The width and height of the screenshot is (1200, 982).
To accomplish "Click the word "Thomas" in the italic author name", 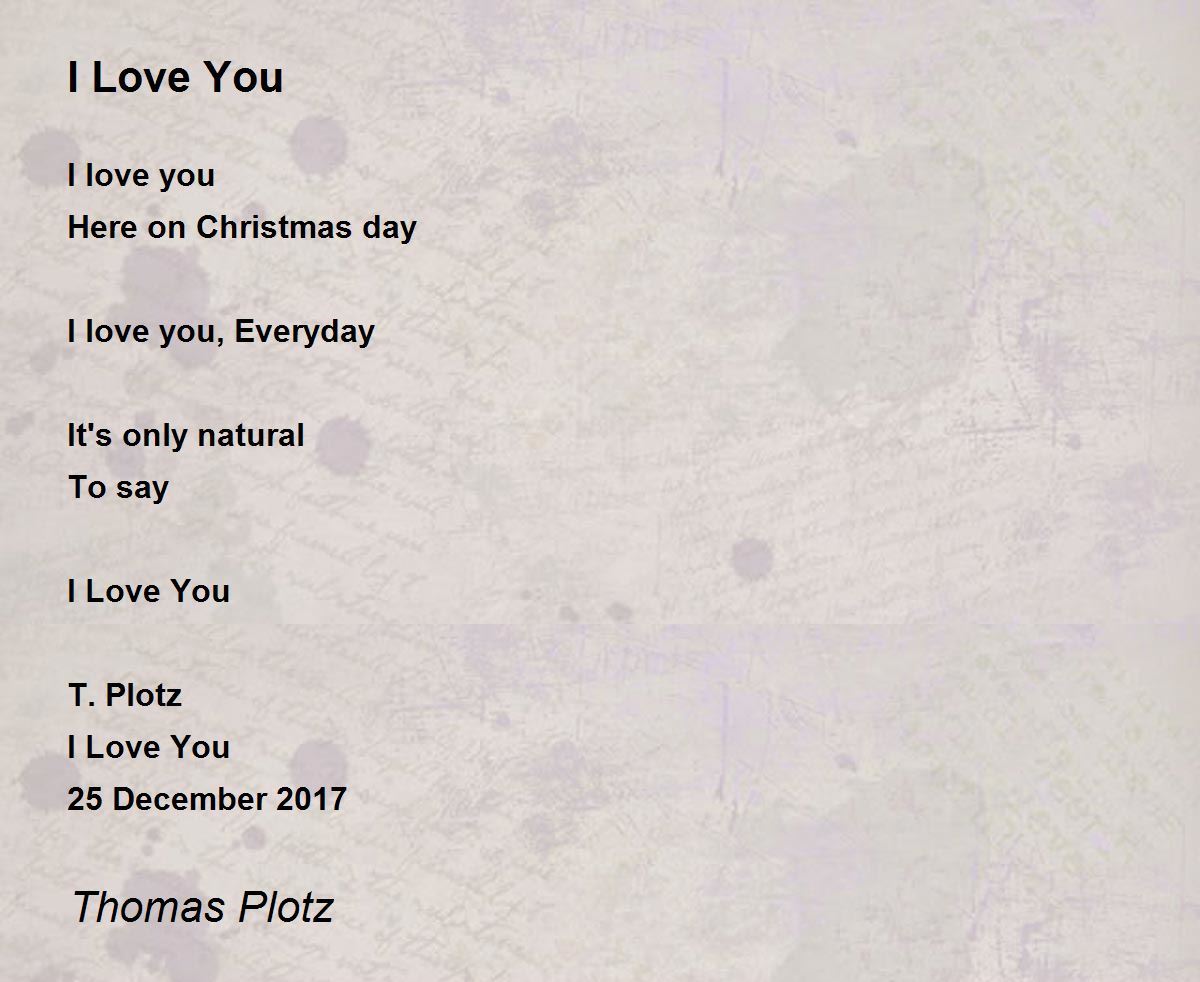I will click(x=150, y=907).
